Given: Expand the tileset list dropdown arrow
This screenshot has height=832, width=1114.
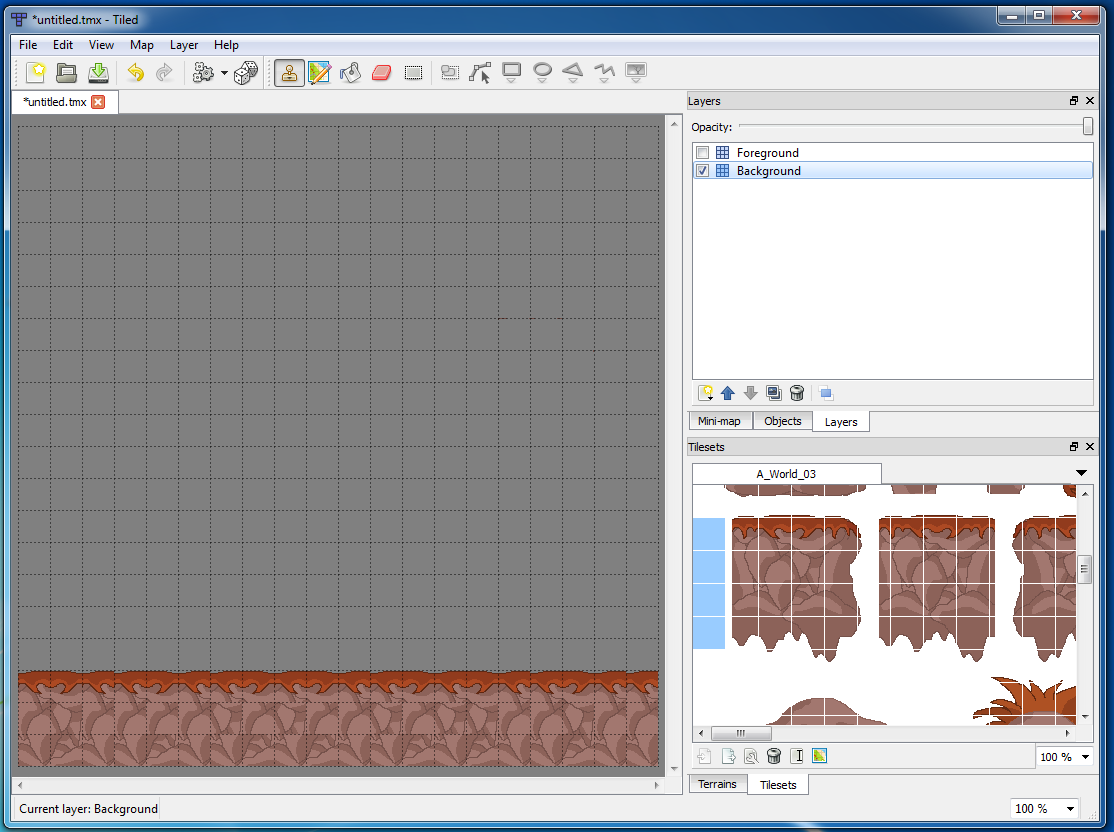Looking at the screenshot, I should [1081, 473].
